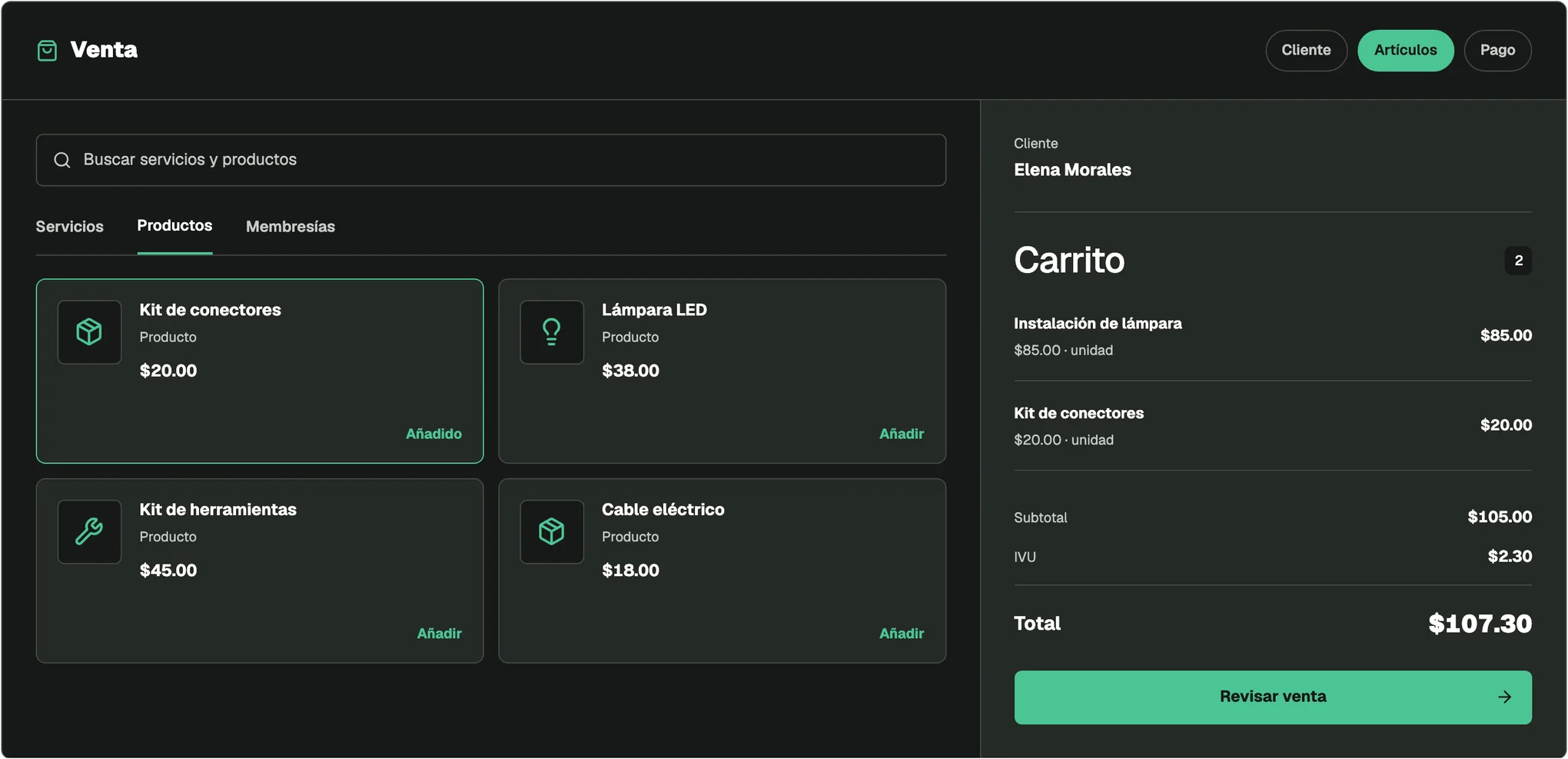Viewport: 1568px width, 759px height.
Task: Select the Productos tab
Action: pyautogui.click(x=174, y=226)
